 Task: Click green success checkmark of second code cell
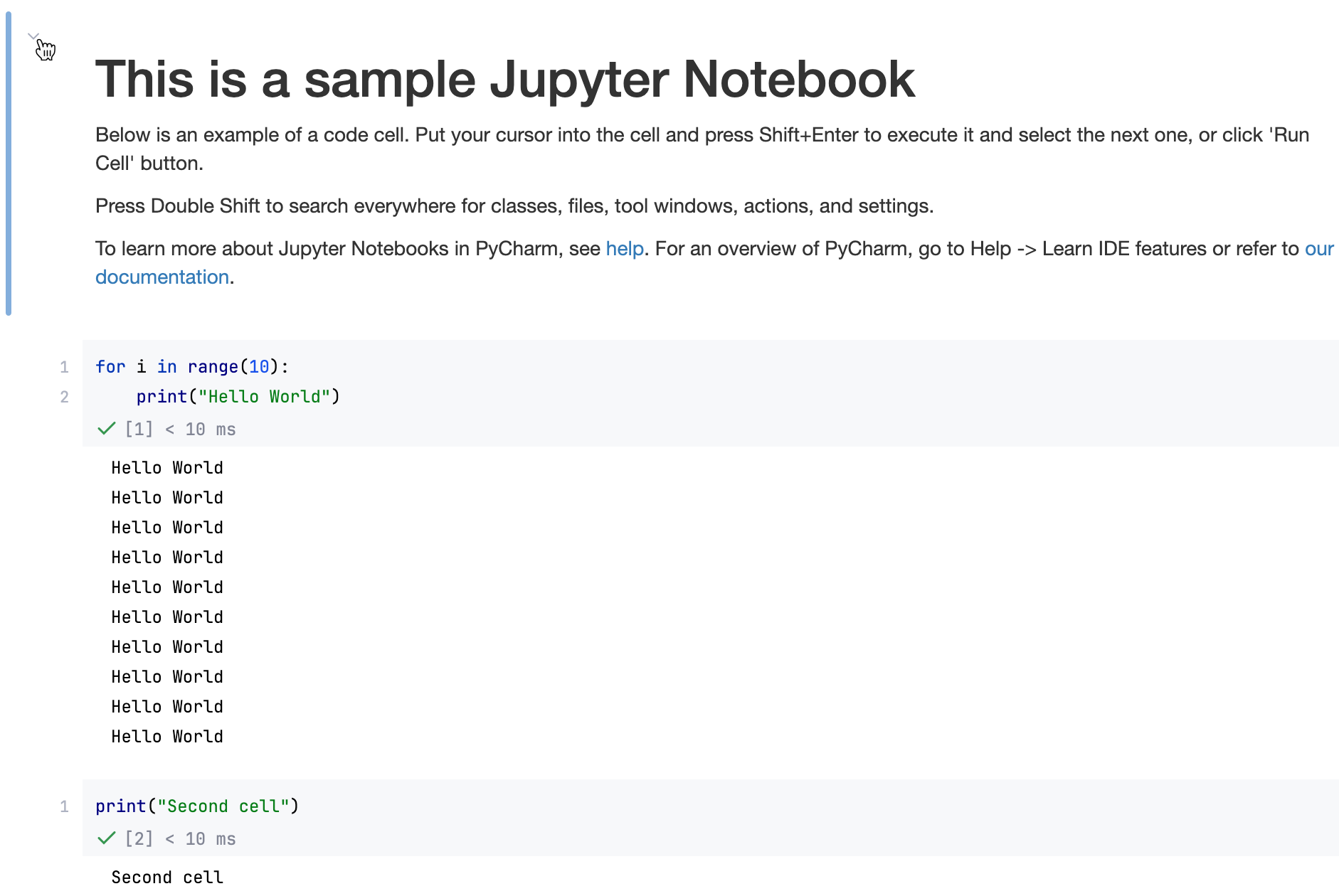pyautogui.click(x=106, y=838)
